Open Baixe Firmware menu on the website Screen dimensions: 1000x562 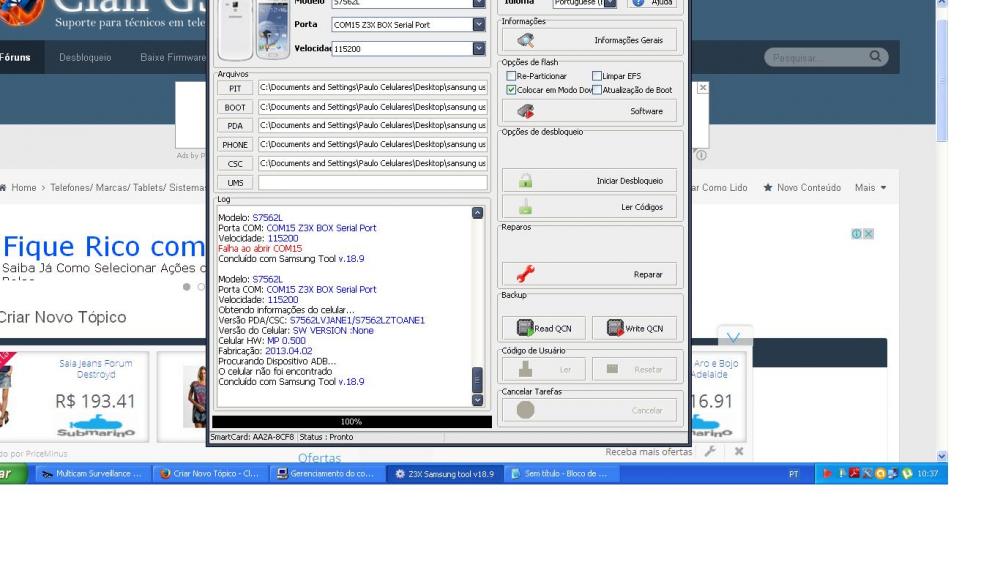[x=173, y=57]
